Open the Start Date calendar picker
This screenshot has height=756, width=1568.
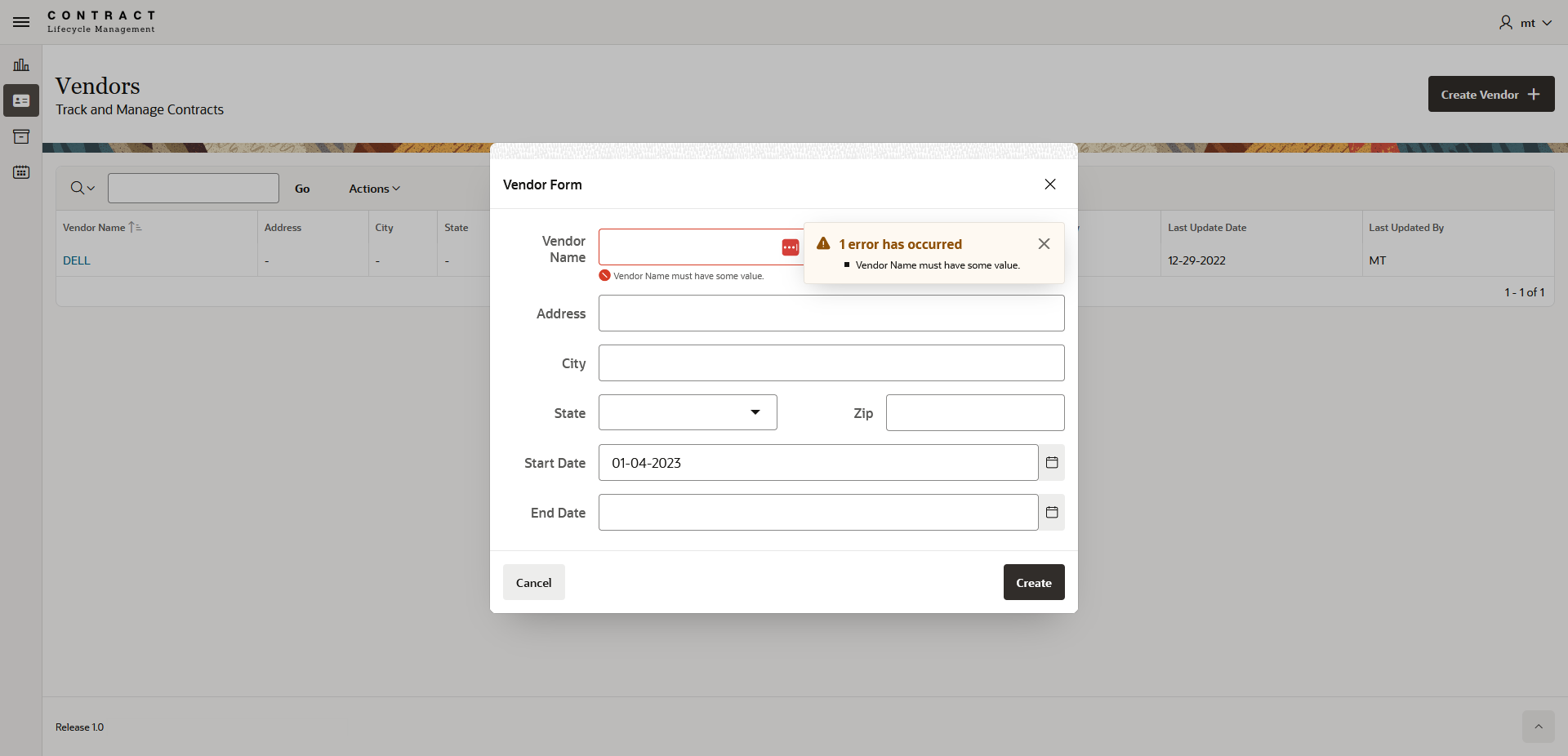tap(1052, 463)
